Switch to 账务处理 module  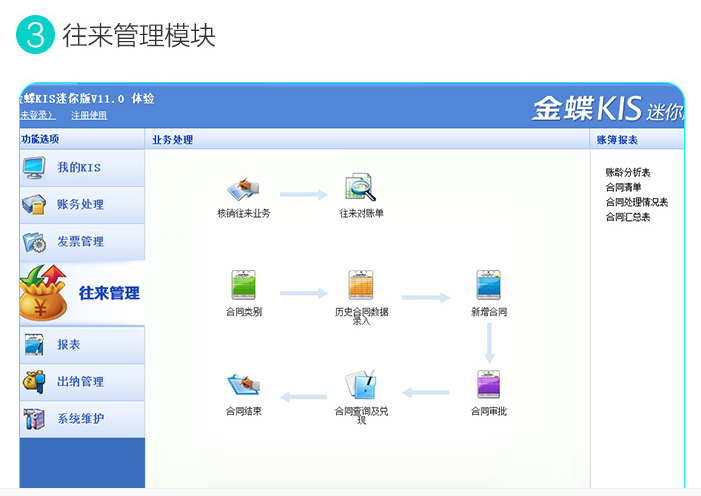pyautogui.click(x=82, y=205)
